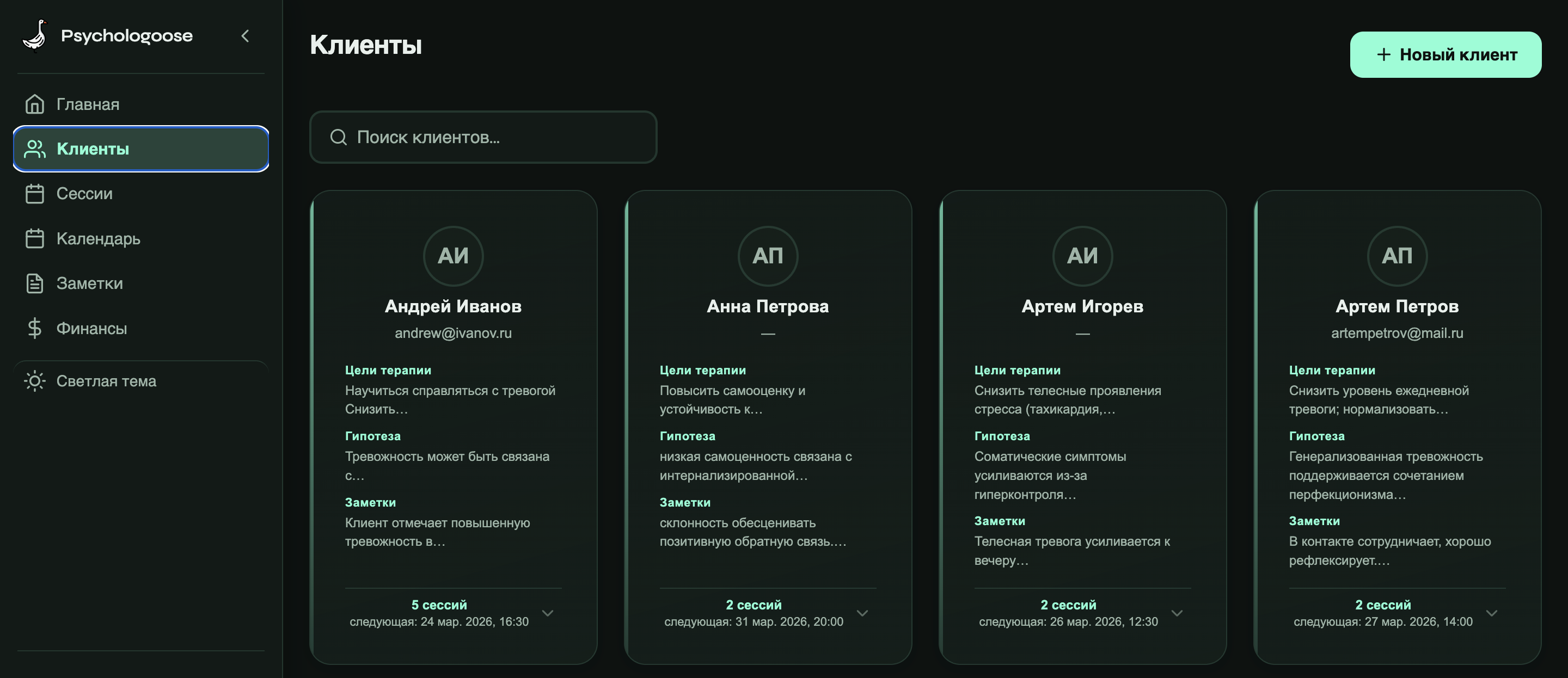Click the АИ avatar of Андрей Иванов
This screenshot has width=1568, height=678.
tap(453, 256)
